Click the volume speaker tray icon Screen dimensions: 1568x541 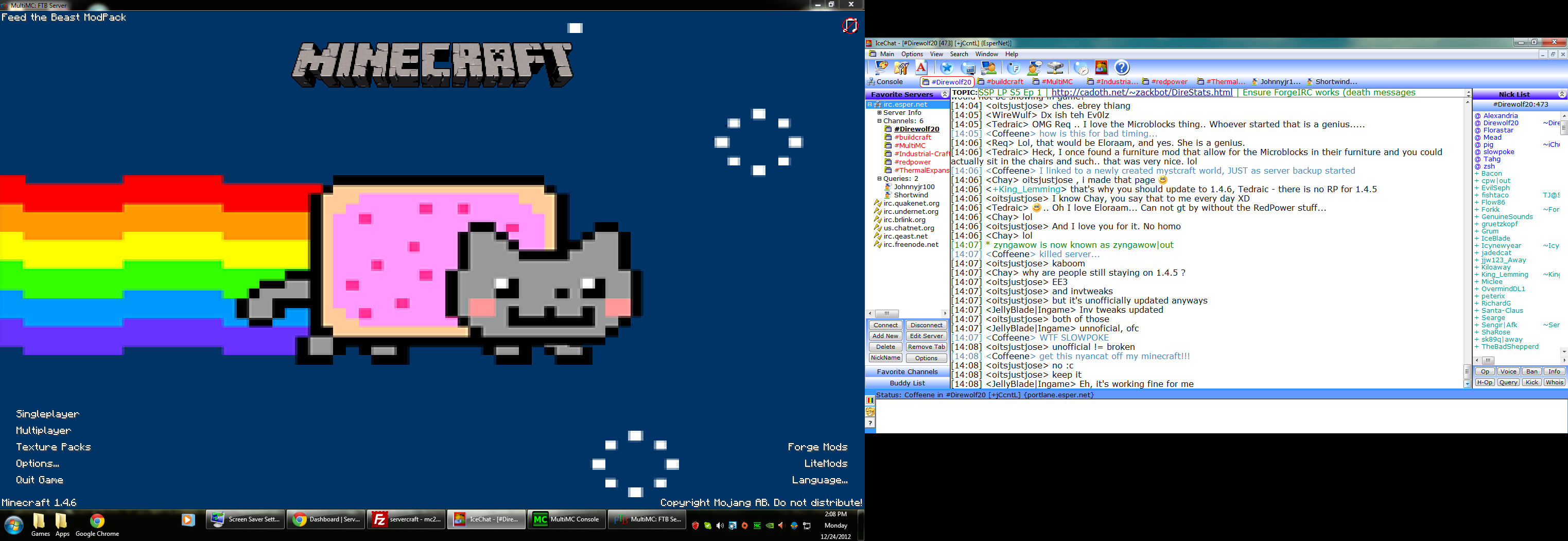[720, 525]
